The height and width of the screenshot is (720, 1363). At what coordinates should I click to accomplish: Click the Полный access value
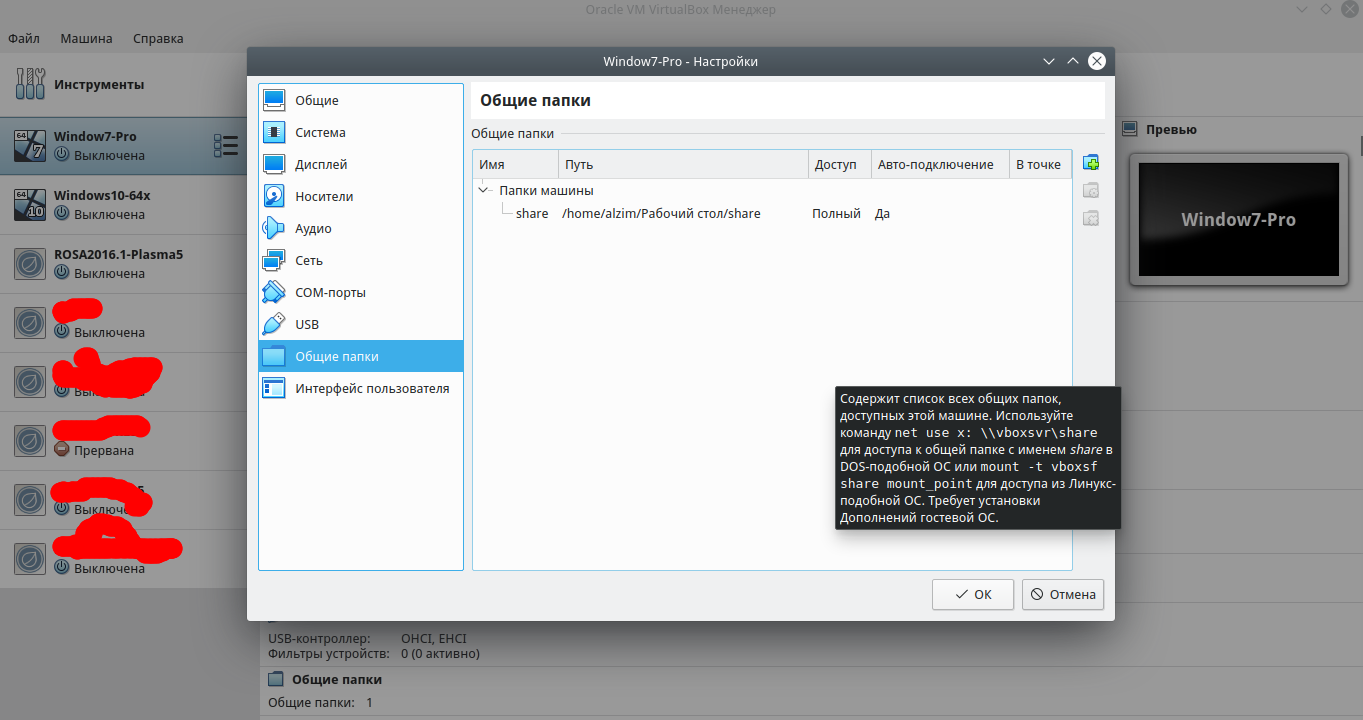coord(836,213)
